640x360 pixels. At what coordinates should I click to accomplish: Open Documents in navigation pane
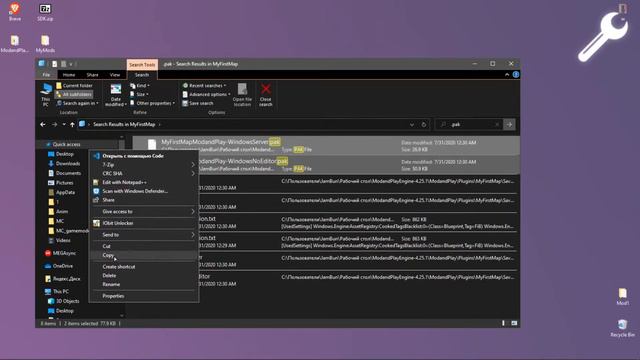64,173
